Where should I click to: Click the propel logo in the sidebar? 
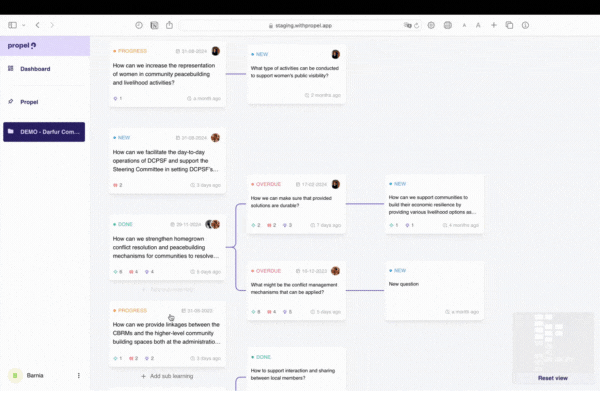tap(21, 45)
